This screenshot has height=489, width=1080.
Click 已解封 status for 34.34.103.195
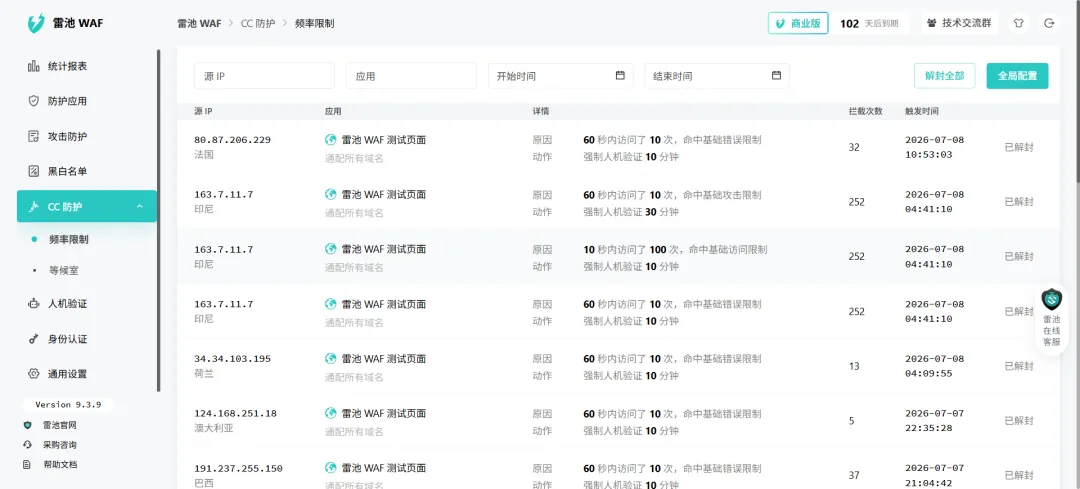(1019, 366)
